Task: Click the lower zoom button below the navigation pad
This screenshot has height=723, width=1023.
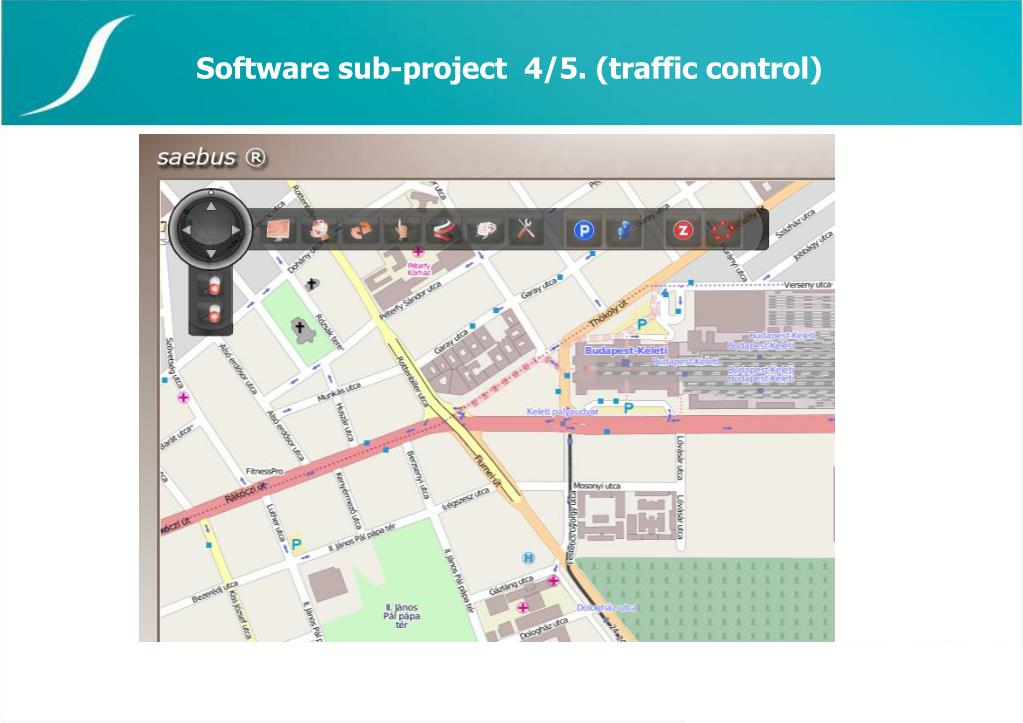Action: (213, 315)
